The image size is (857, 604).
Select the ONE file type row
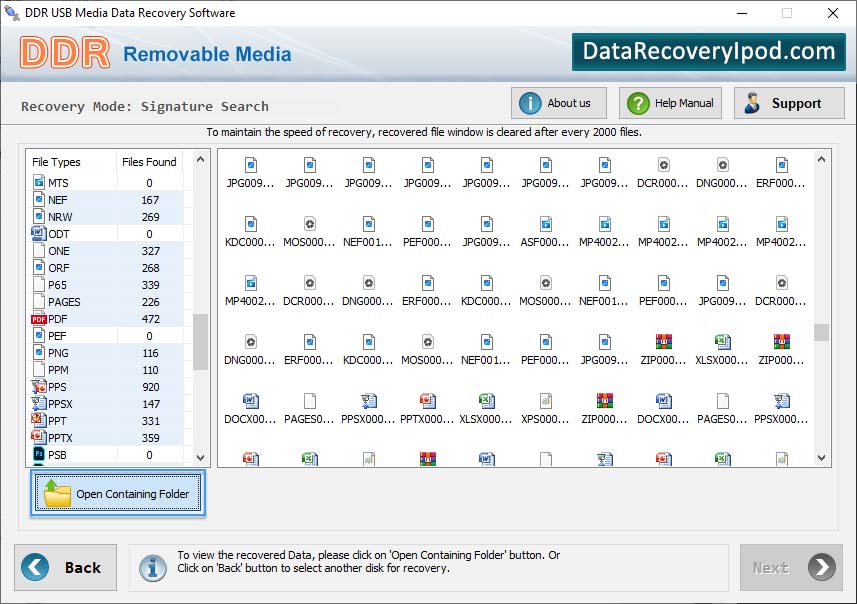[107, 251]
